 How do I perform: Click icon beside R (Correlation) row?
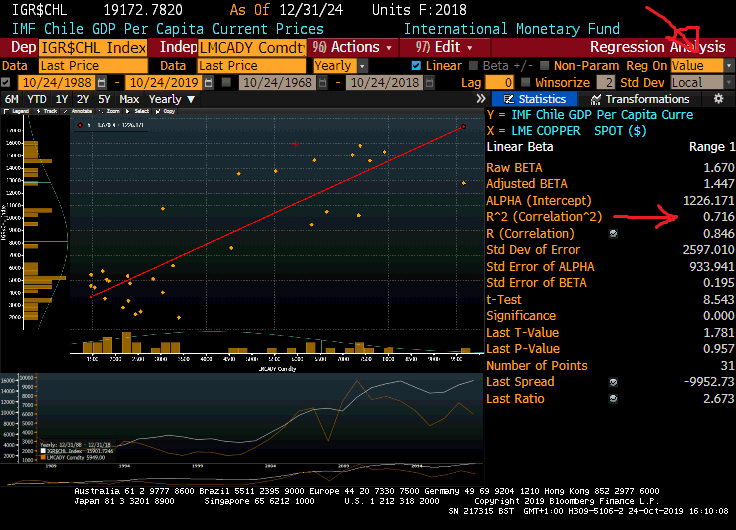pos(613,233)
